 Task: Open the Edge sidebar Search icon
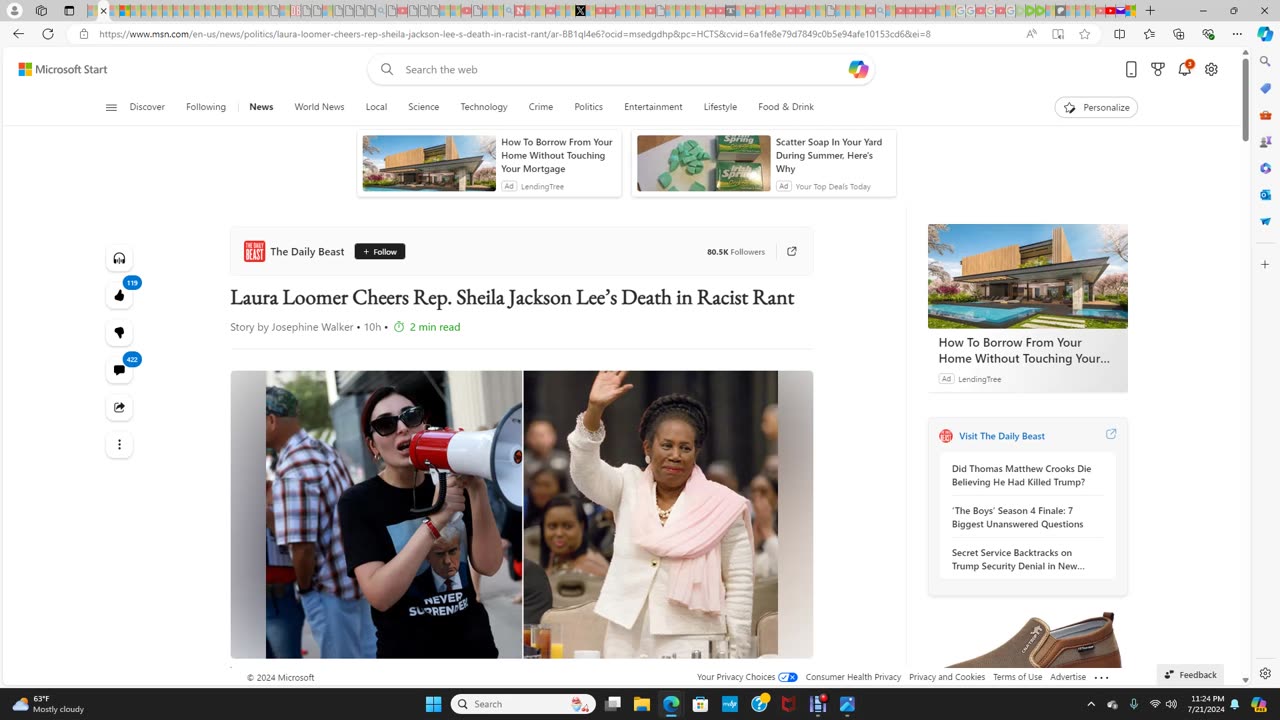(x=1265, y=62)
